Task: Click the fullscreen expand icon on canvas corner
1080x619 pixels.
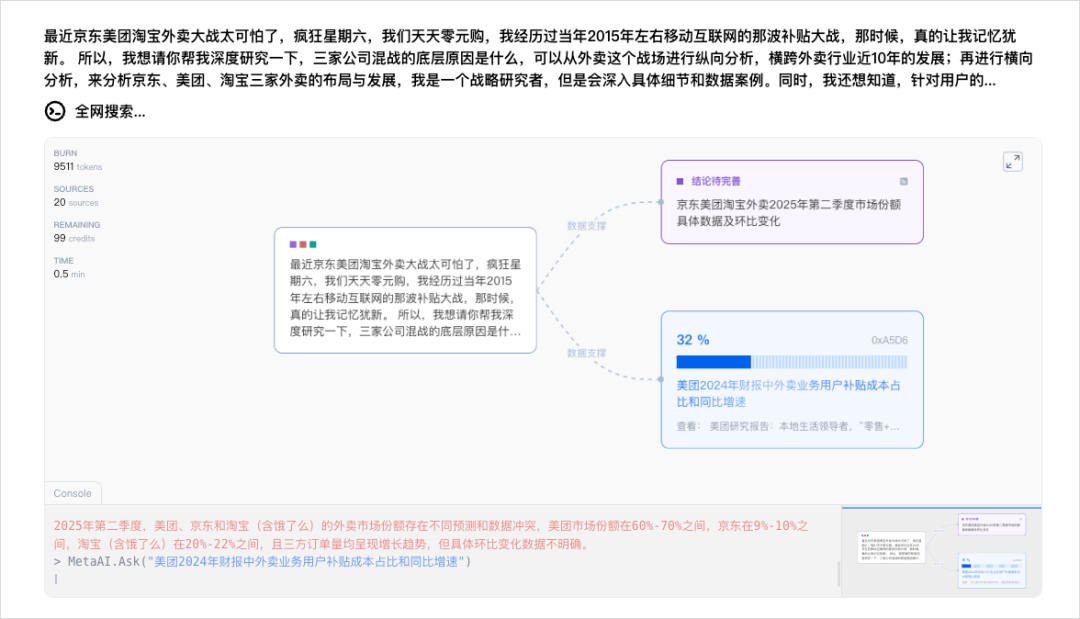Action: coord(1014,161)
